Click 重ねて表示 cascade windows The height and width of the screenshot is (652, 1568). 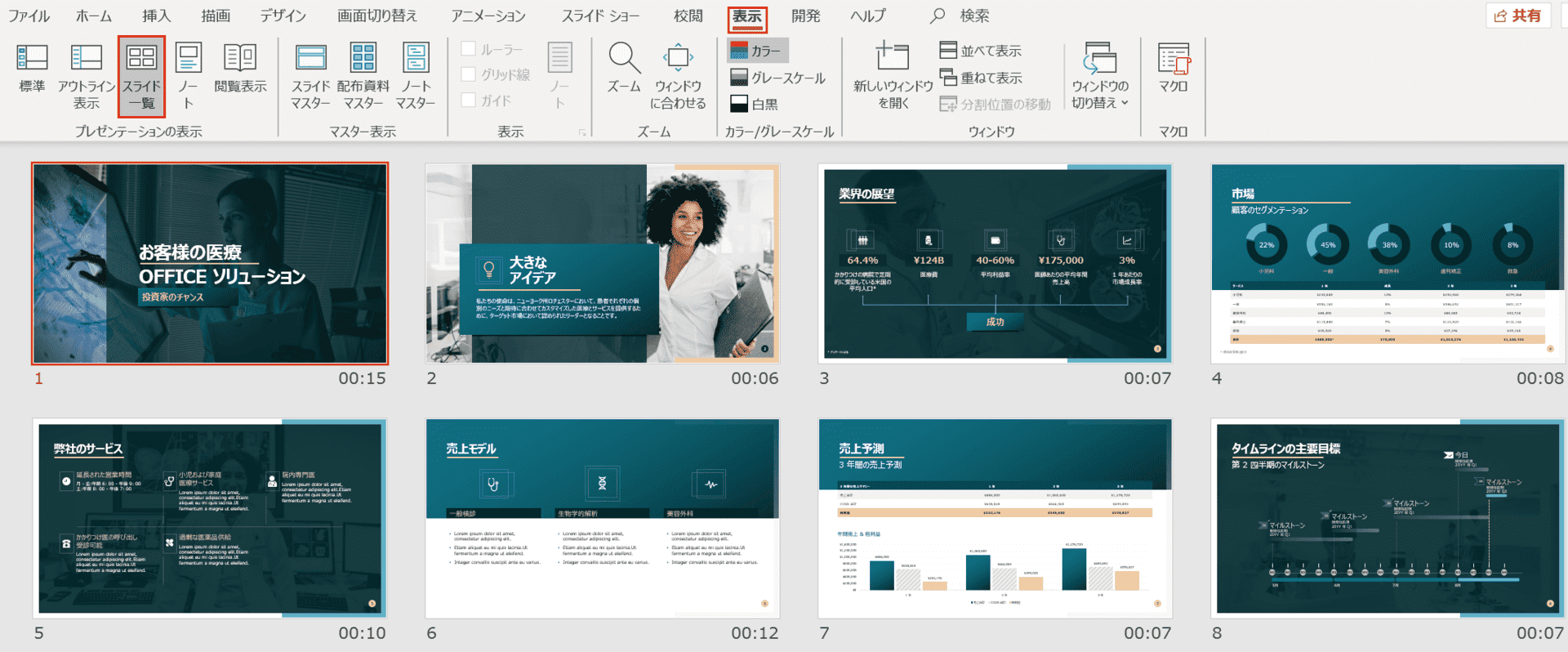[x=980, y=78]
